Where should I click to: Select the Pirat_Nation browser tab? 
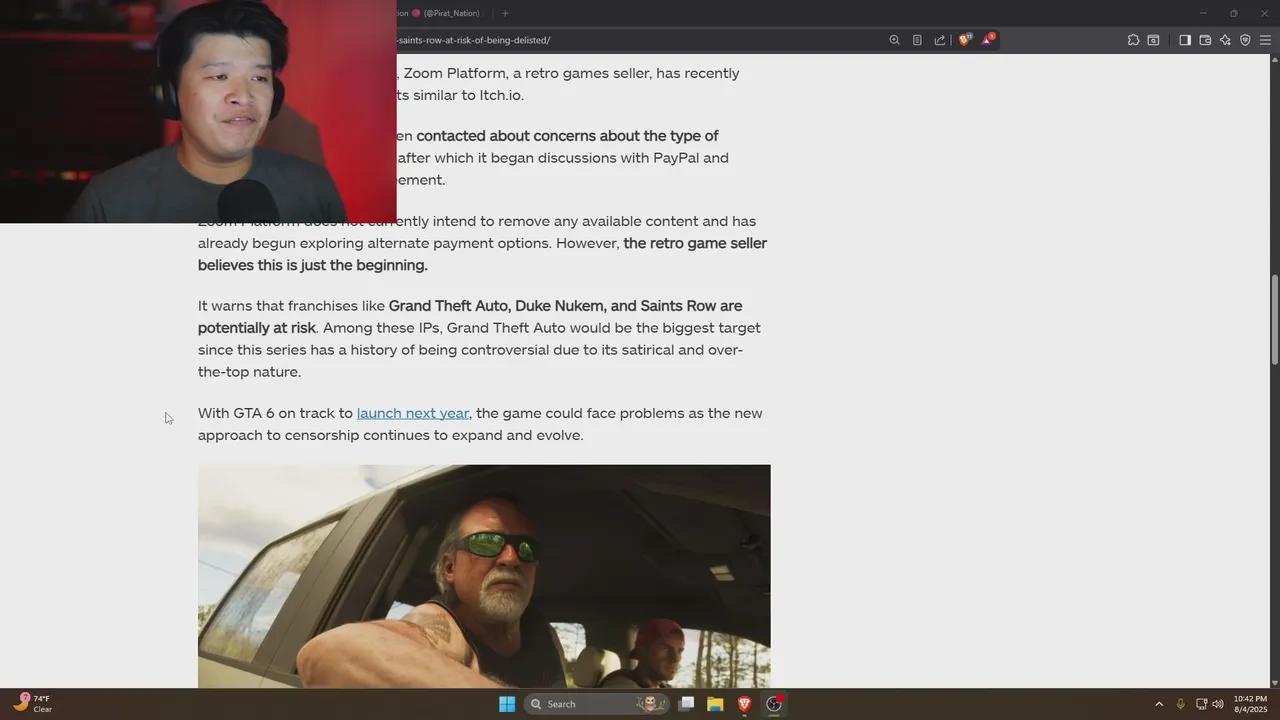tap(440, 13)
